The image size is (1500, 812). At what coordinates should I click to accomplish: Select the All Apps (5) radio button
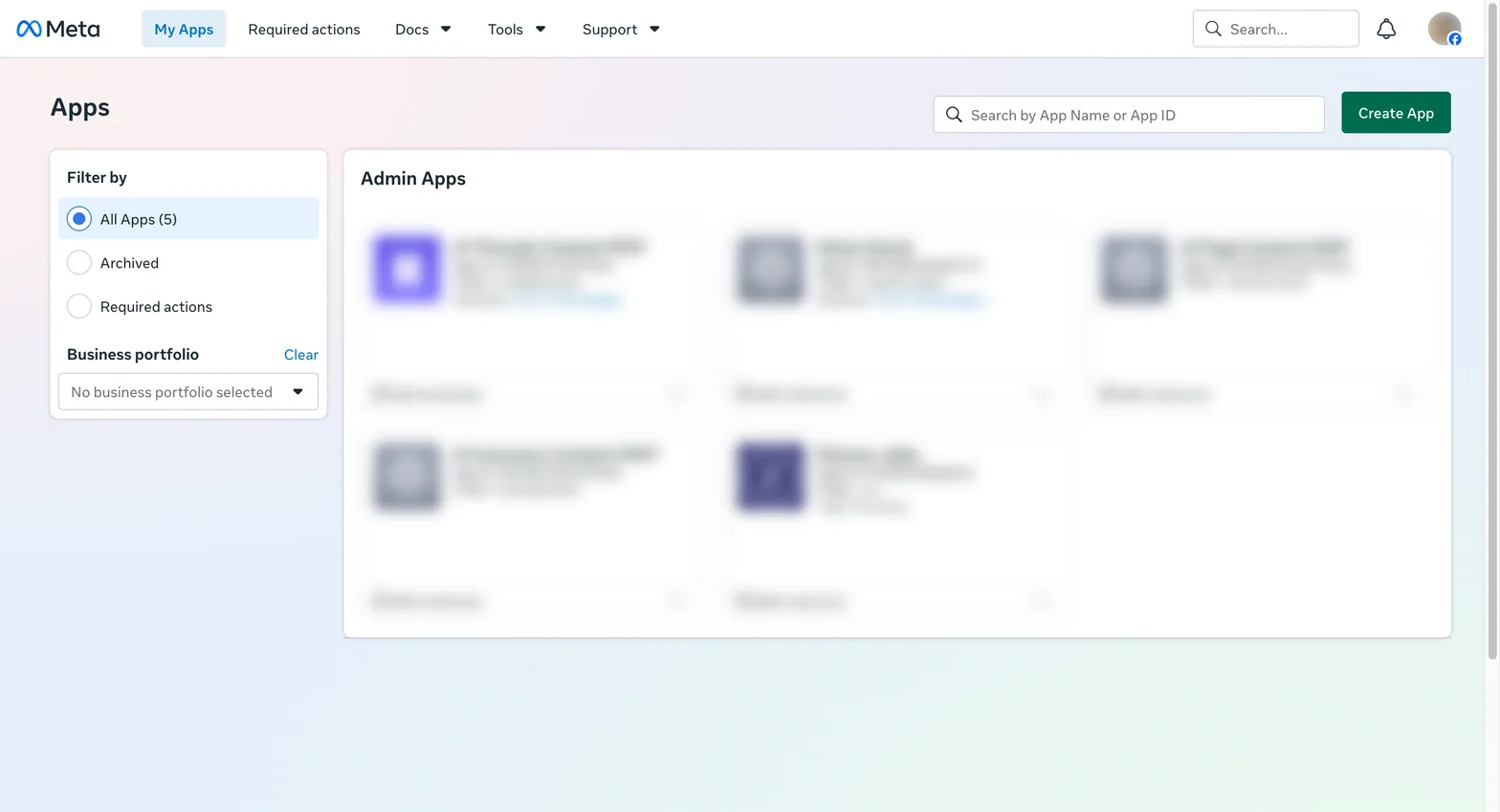click(79, 219)
